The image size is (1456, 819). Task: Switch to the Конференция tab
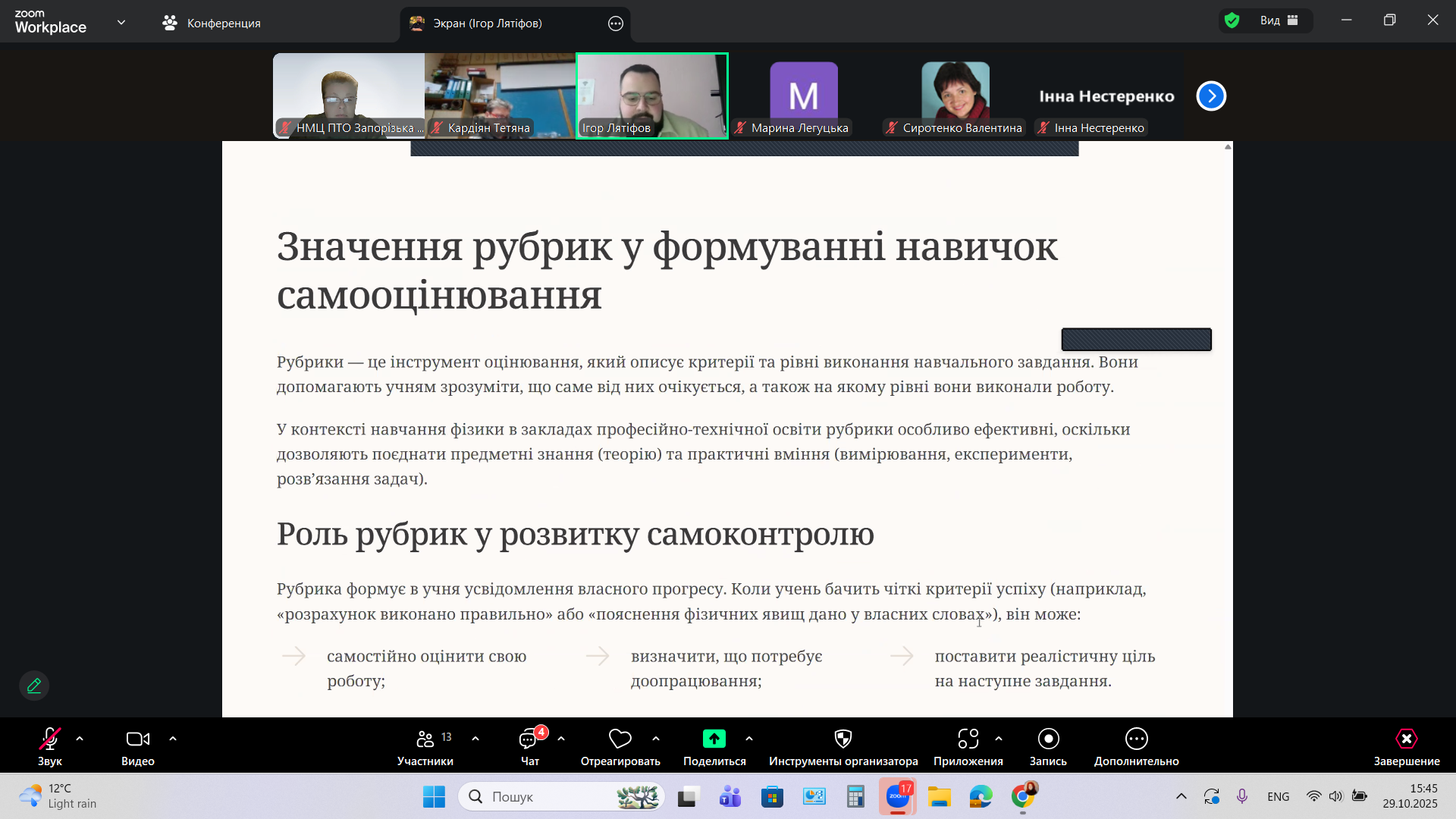[212, 24]
